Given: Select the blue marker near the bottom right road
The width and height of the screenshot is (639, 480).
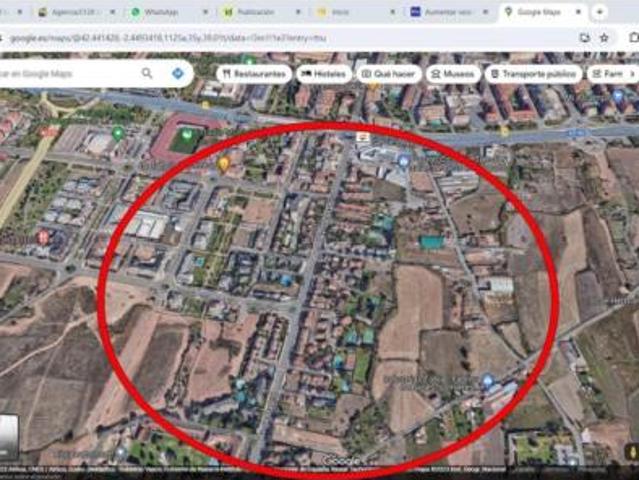Looking at the screenshot, I should pos(488,382).
